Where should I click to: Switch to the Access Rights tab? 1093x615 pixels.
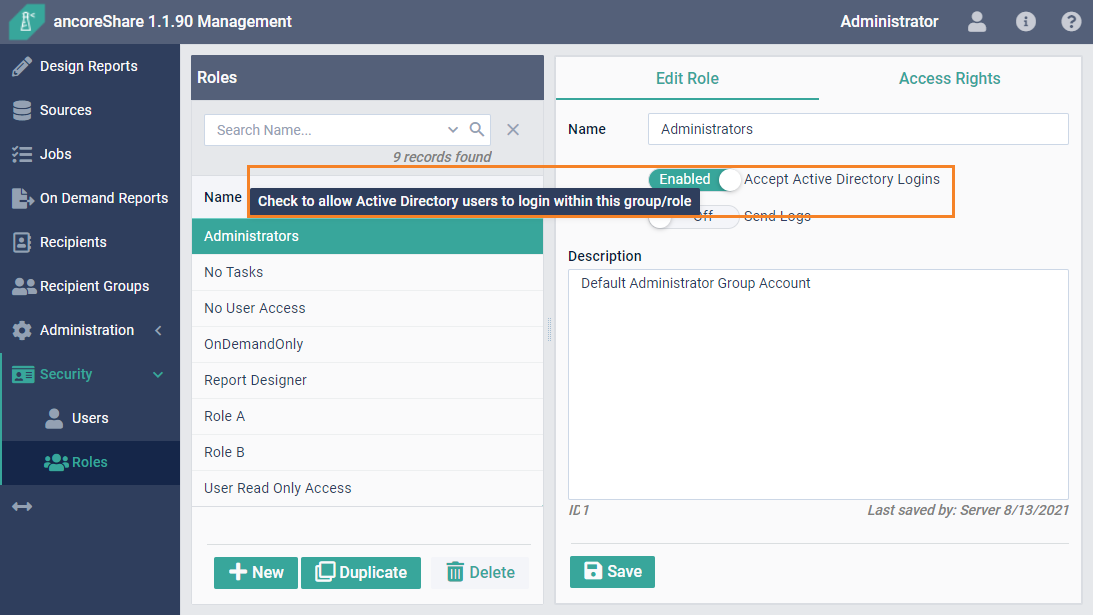click(x=949, y=79)
